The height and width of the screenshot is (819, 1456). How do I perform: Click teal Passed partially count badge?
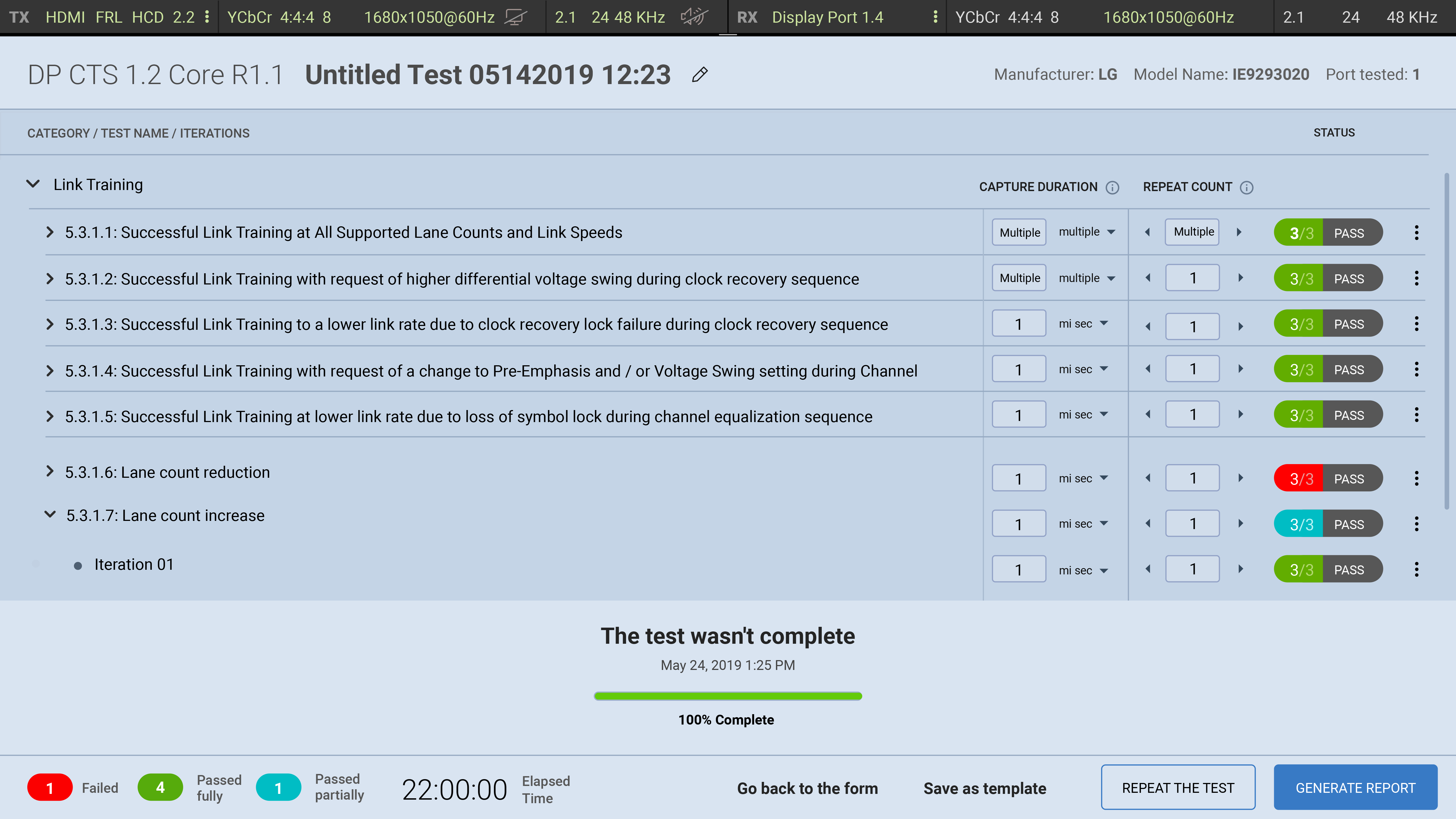[278, 787]
